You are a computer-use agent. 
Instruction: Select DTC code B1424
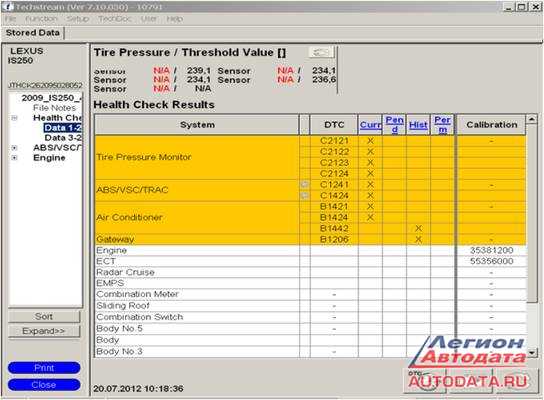334,218
